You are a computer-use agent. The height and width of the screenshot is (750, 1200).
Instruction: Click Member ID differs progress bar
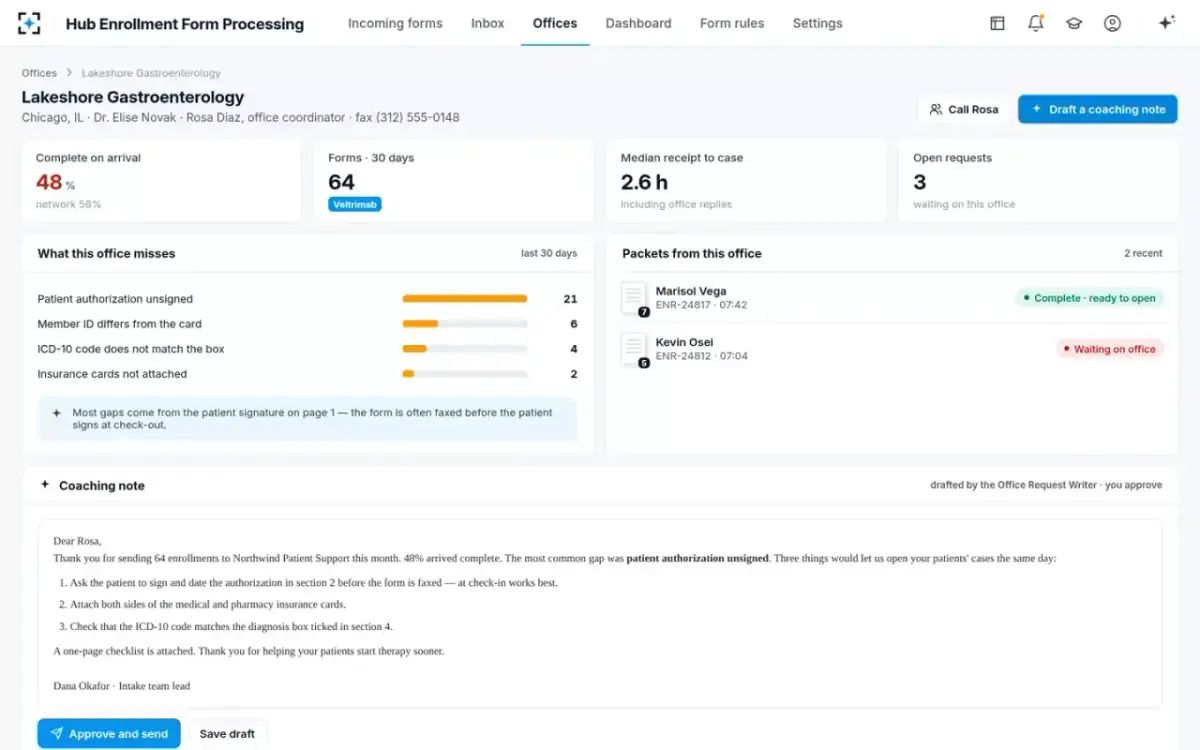pos(465,324)
